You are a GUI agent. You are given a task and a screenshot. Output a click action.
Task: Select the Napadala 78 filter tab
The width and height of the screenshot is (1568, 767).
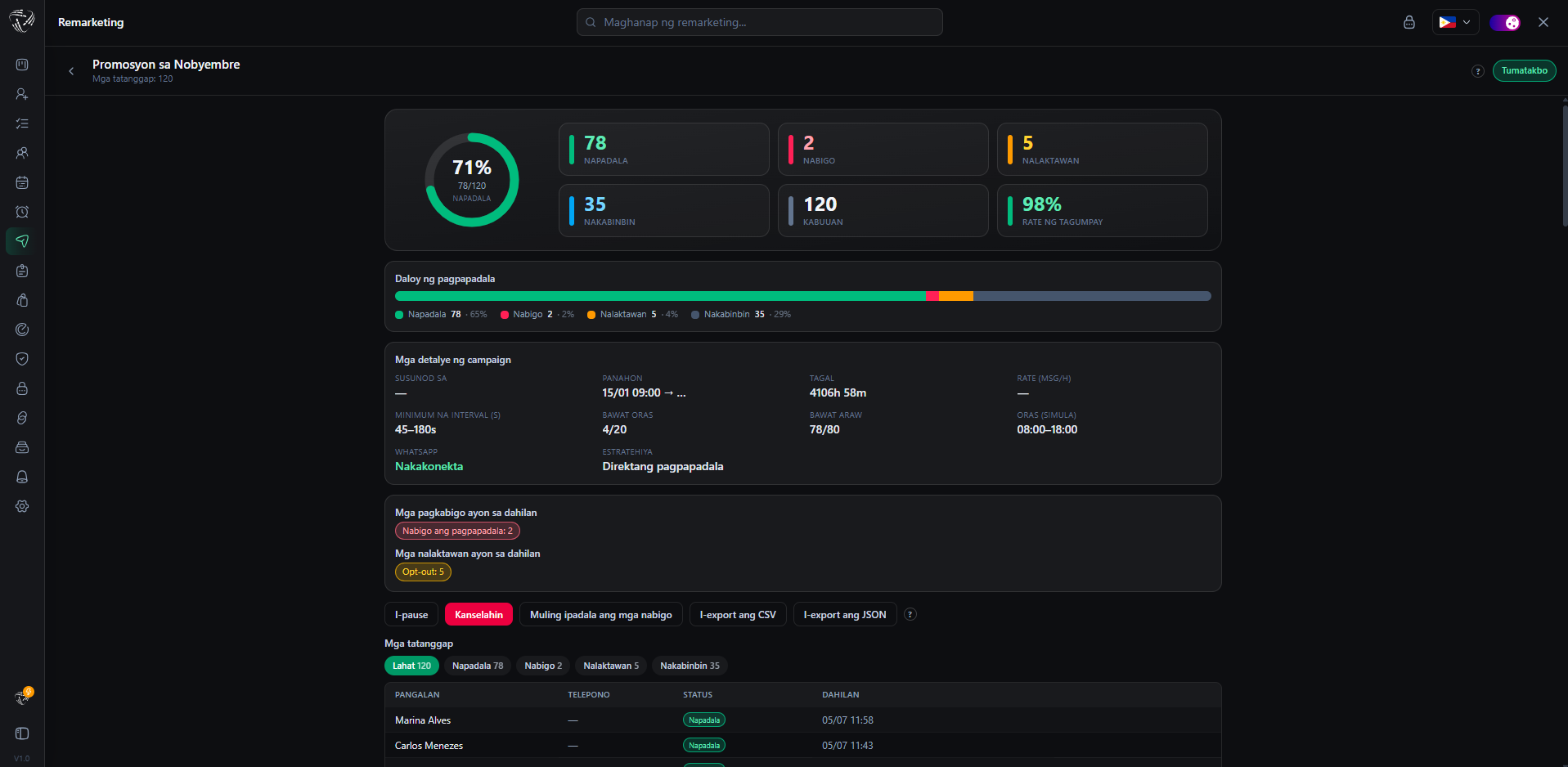coord(478,666)
